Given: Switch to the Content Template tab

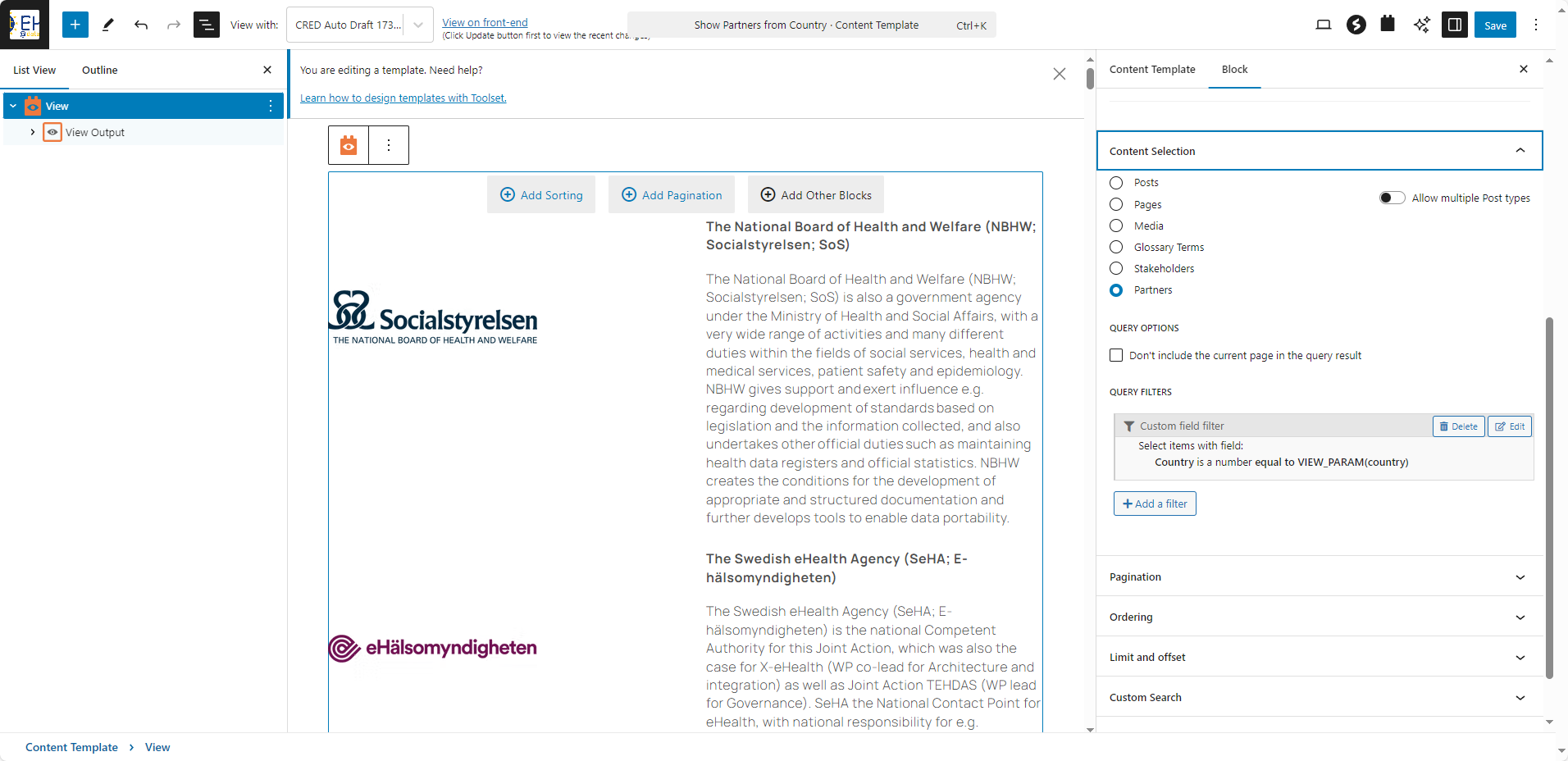Looking at the screenshot, I should coord(1152,69).
